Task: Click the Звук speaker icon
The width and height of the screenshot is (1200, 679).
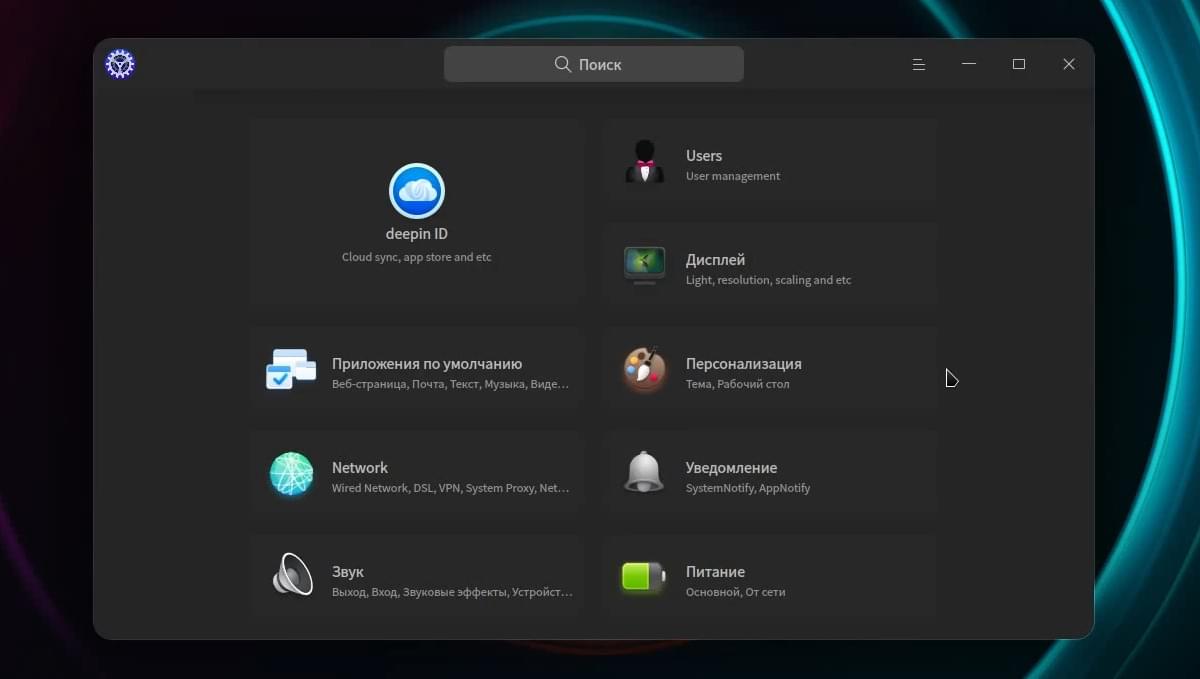Action: click(x=292, y=575)
